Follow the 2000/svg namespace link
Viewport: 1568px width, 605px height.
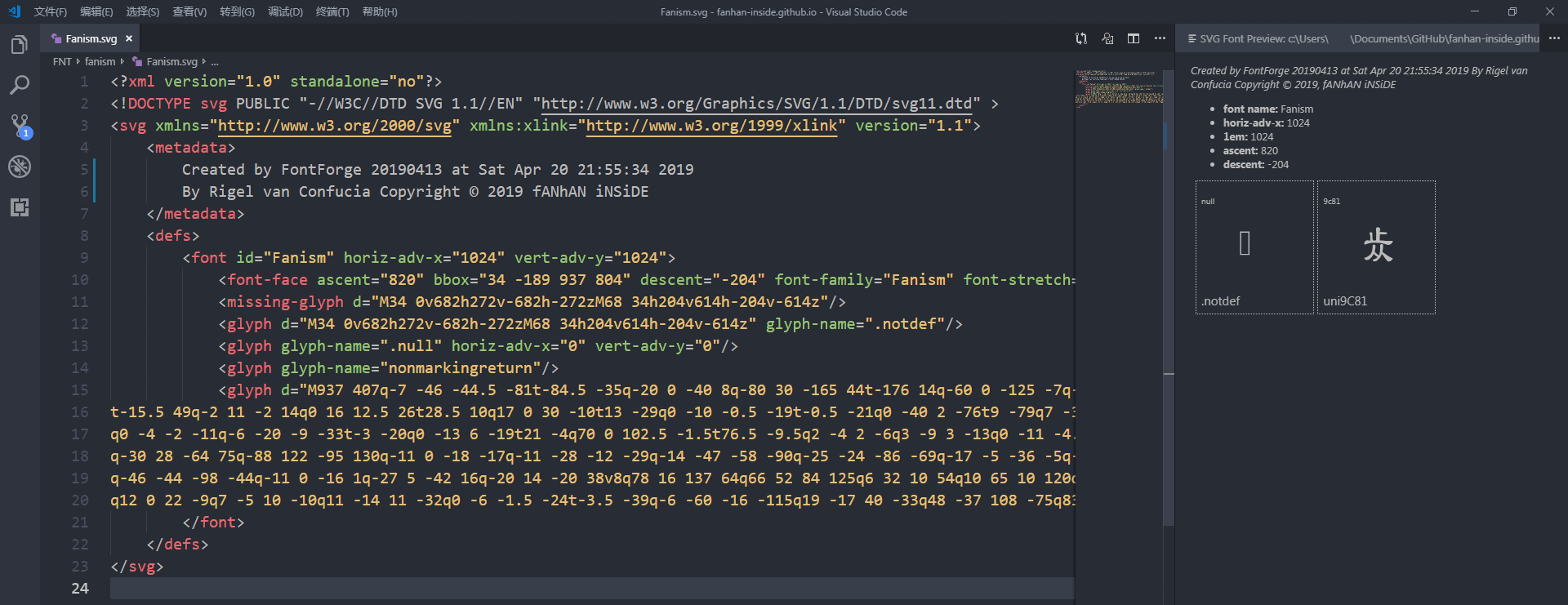[335, 126]
